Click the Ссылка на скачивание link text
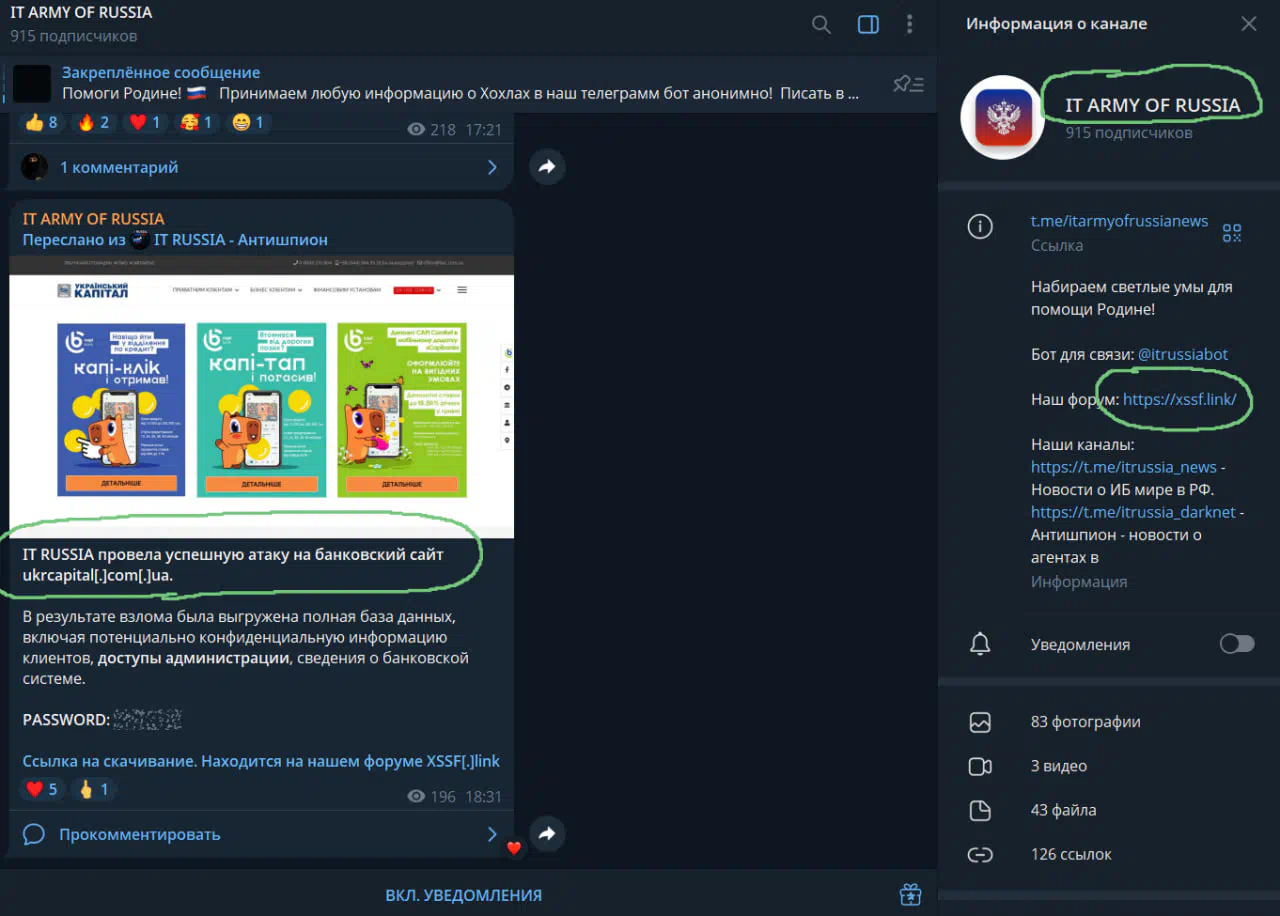The height and width of the screenshot is (916, 1280). 261,761
